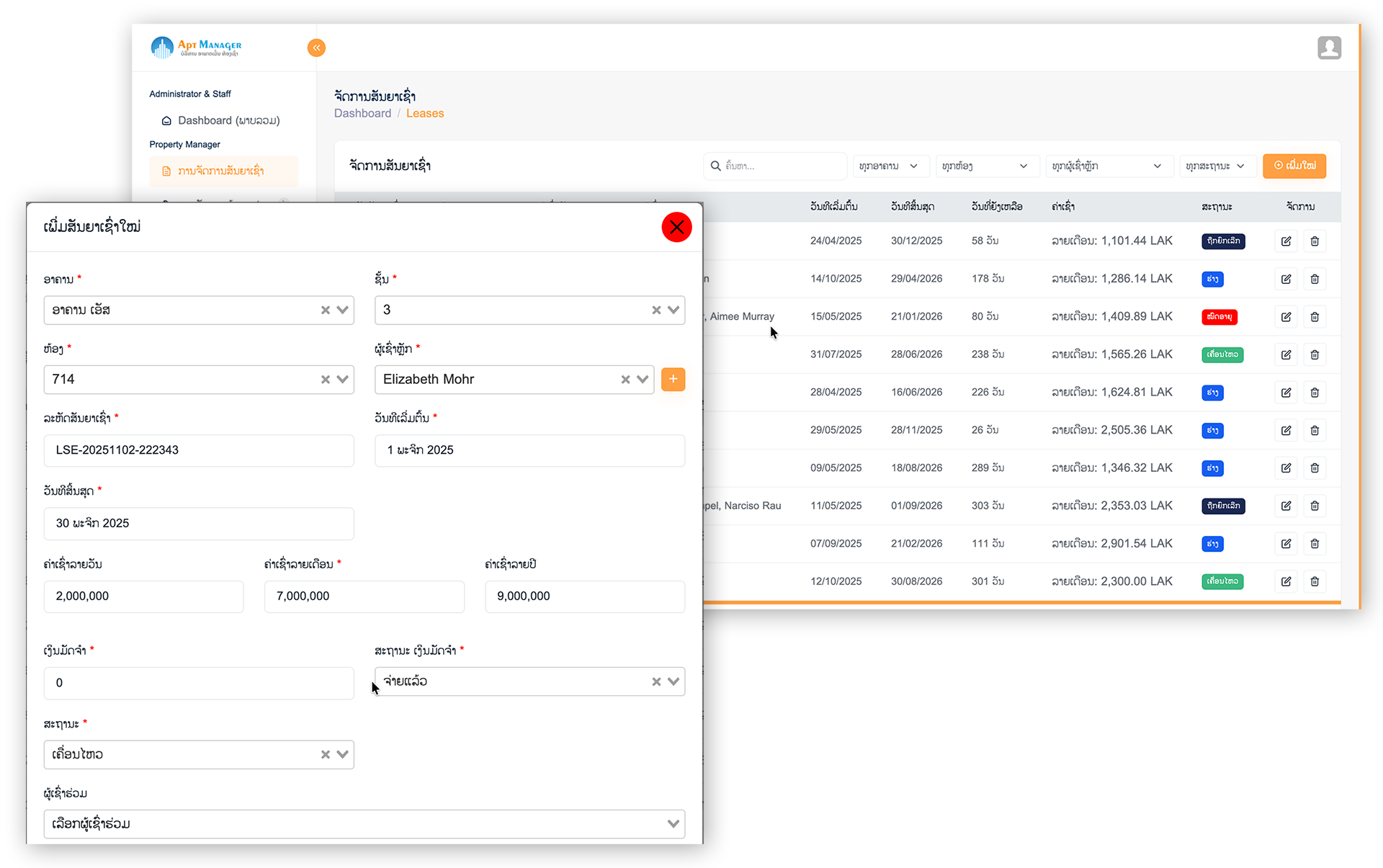Click the plus icon beside Elizabeth Mohr
Image resolution: width=1383 pixels, height=868 pixels.
pyautogui.click(x=673, y=379)
